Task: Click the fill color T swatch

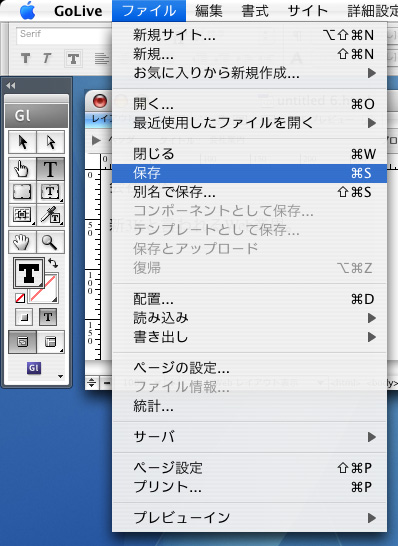Action: pyautogui.click(x=29, y=273)
